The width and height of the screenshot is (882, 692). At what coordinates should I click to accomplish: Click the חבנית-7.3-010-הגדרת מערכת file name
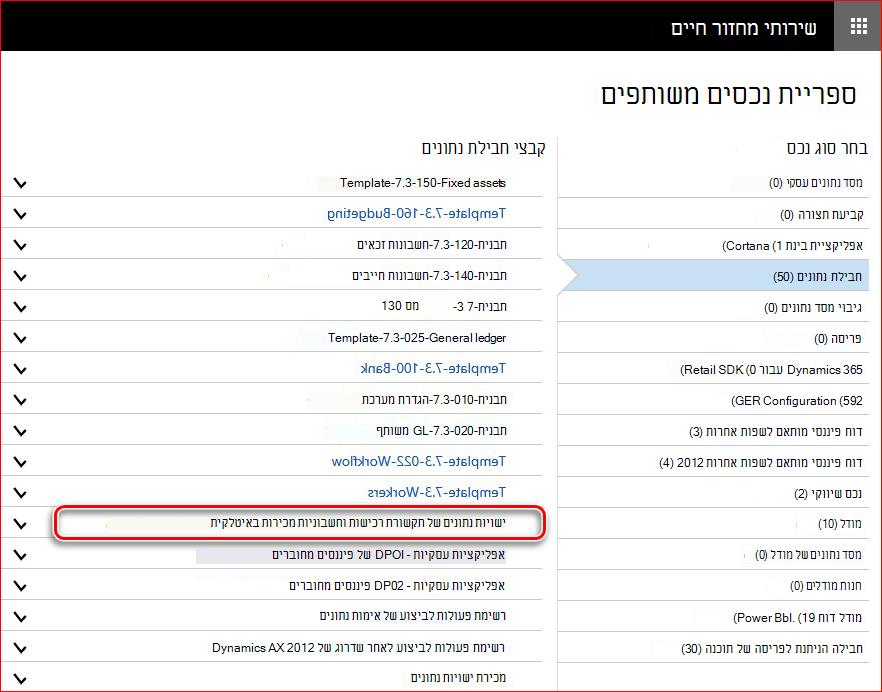tap(434, 399)
